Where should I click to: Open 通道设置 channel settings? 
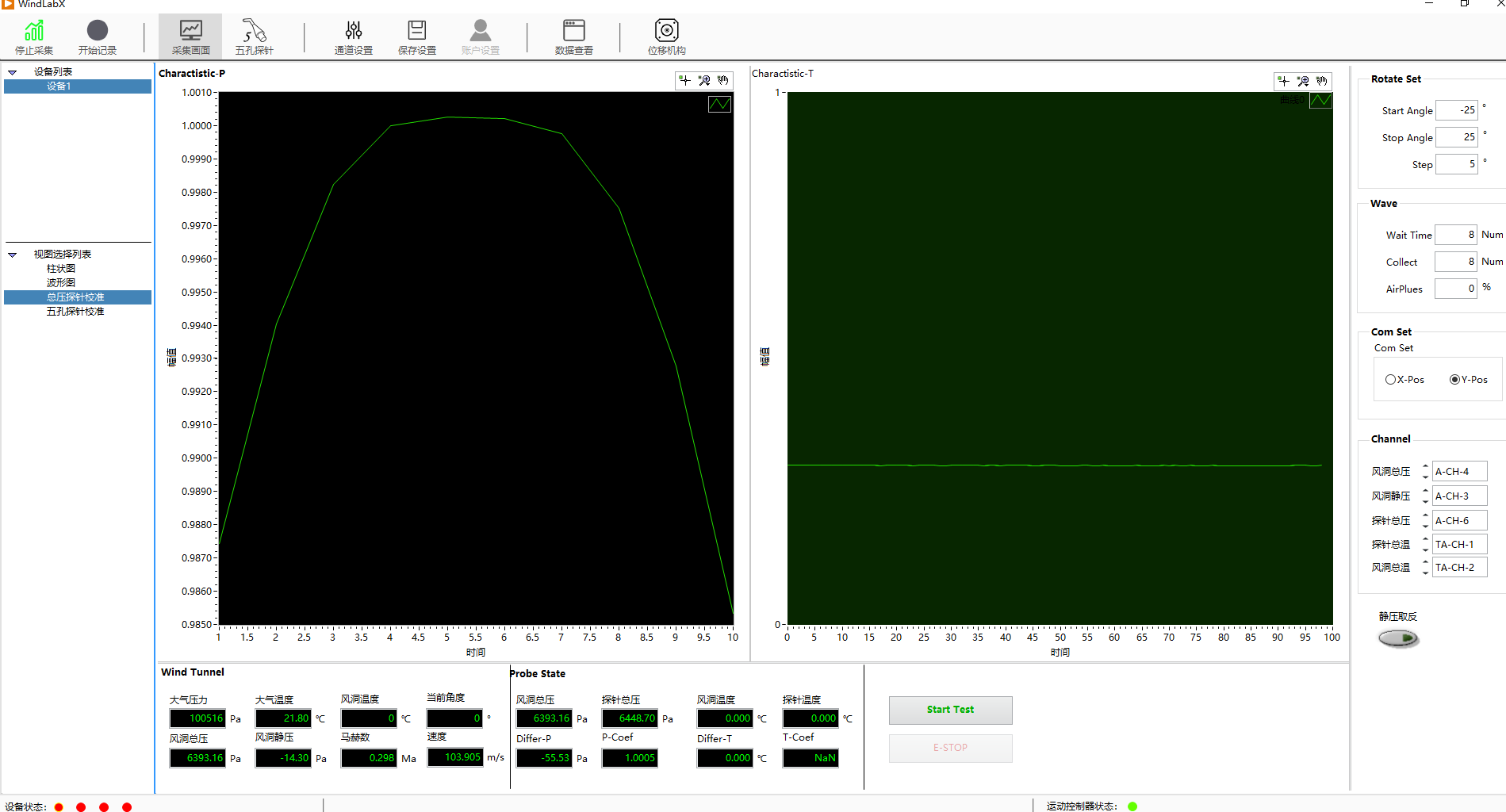354,36
